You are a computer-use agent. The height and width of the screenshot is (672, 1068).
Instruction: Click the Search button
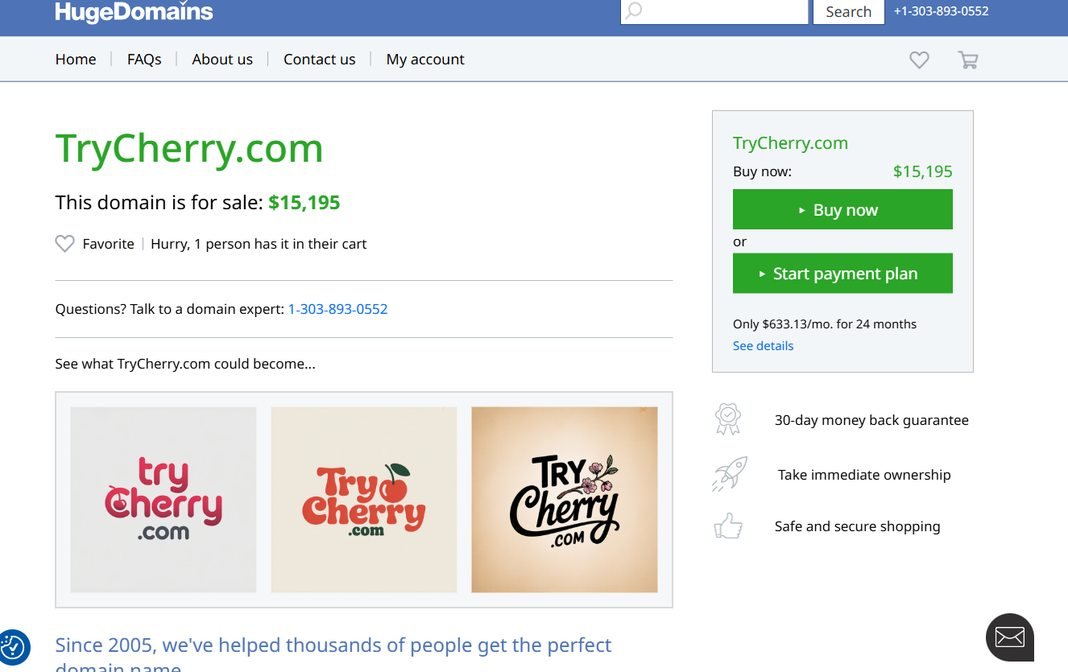click(849, 12)
